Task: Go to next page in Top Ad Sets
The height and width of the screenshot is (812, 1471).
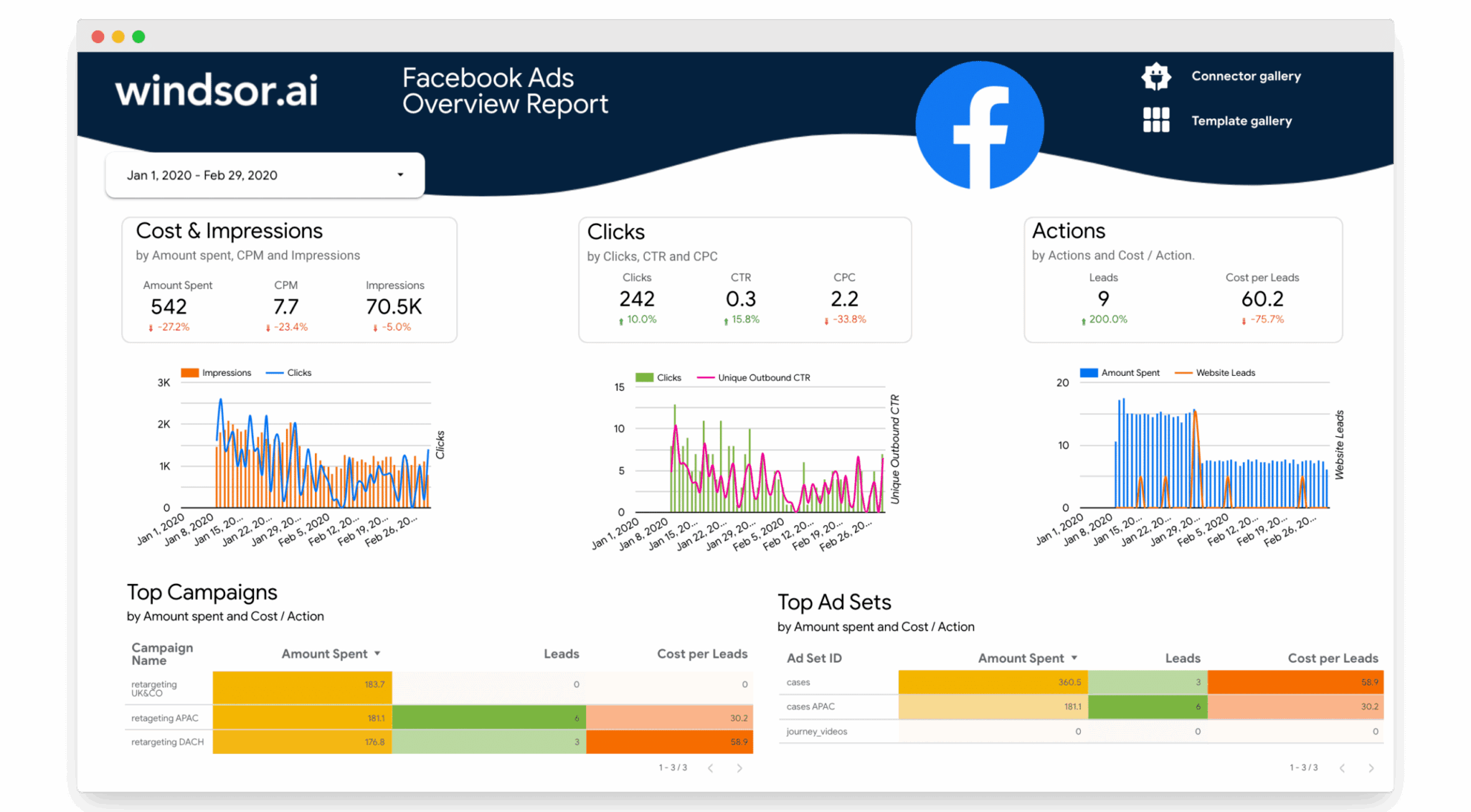Action: pyautogui.click(x=1371, y=768)
